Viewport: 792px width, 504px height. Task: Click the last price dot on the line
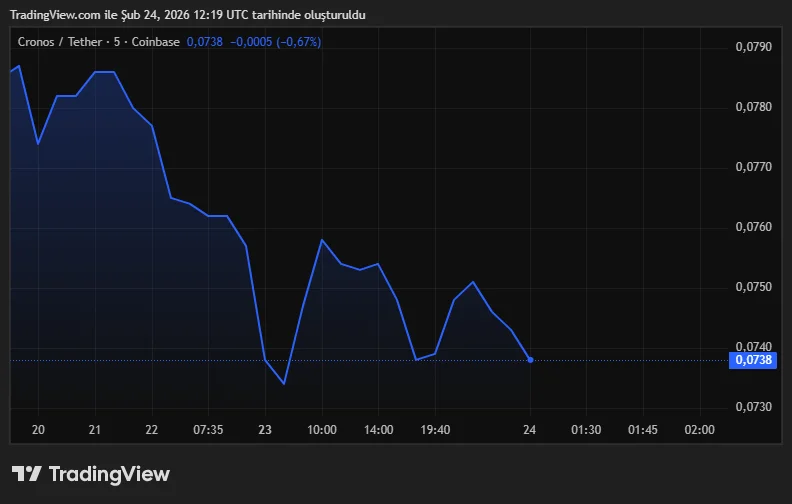pyautogui.click(x=530, y=359)
